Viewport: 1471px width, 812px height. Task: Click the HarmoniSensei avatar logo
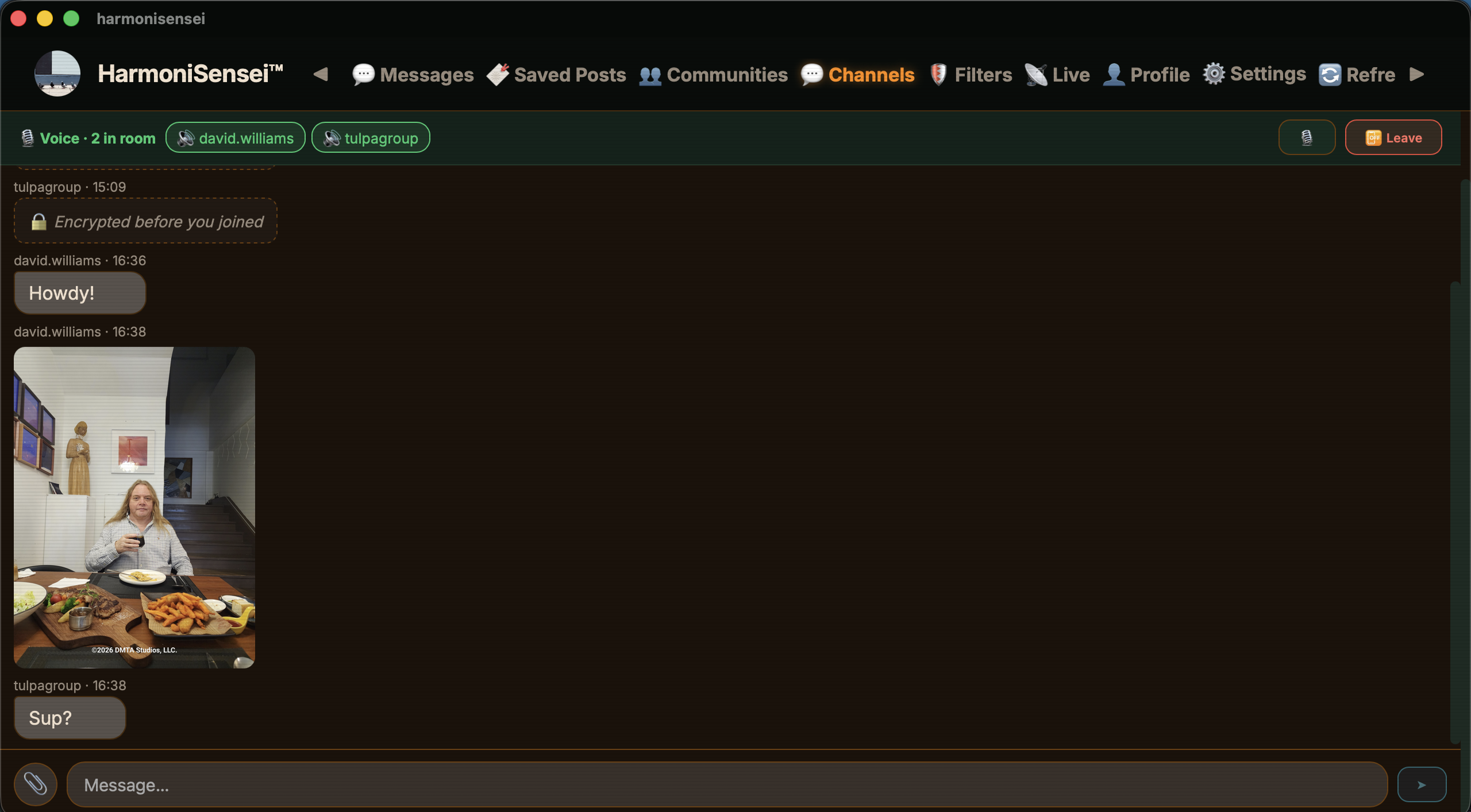click(57, 74)
